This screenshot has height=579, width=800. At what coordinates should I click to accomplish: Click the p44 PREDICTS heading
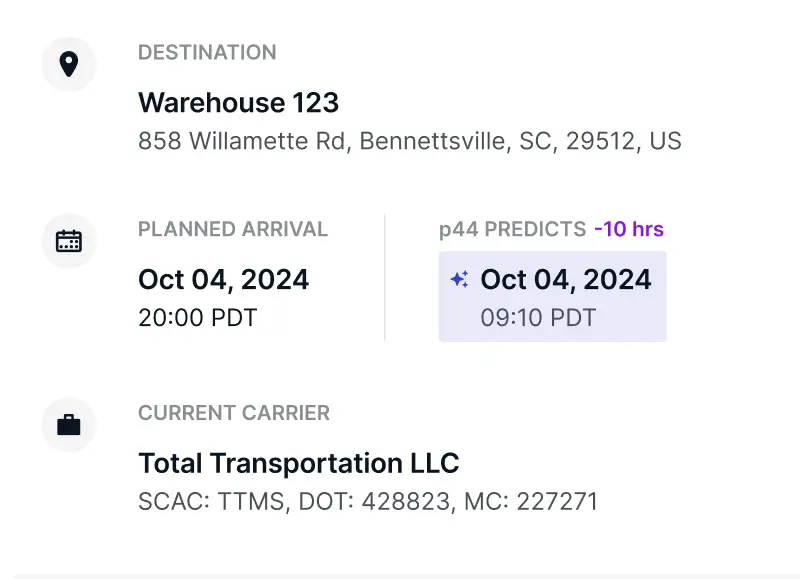512,229
